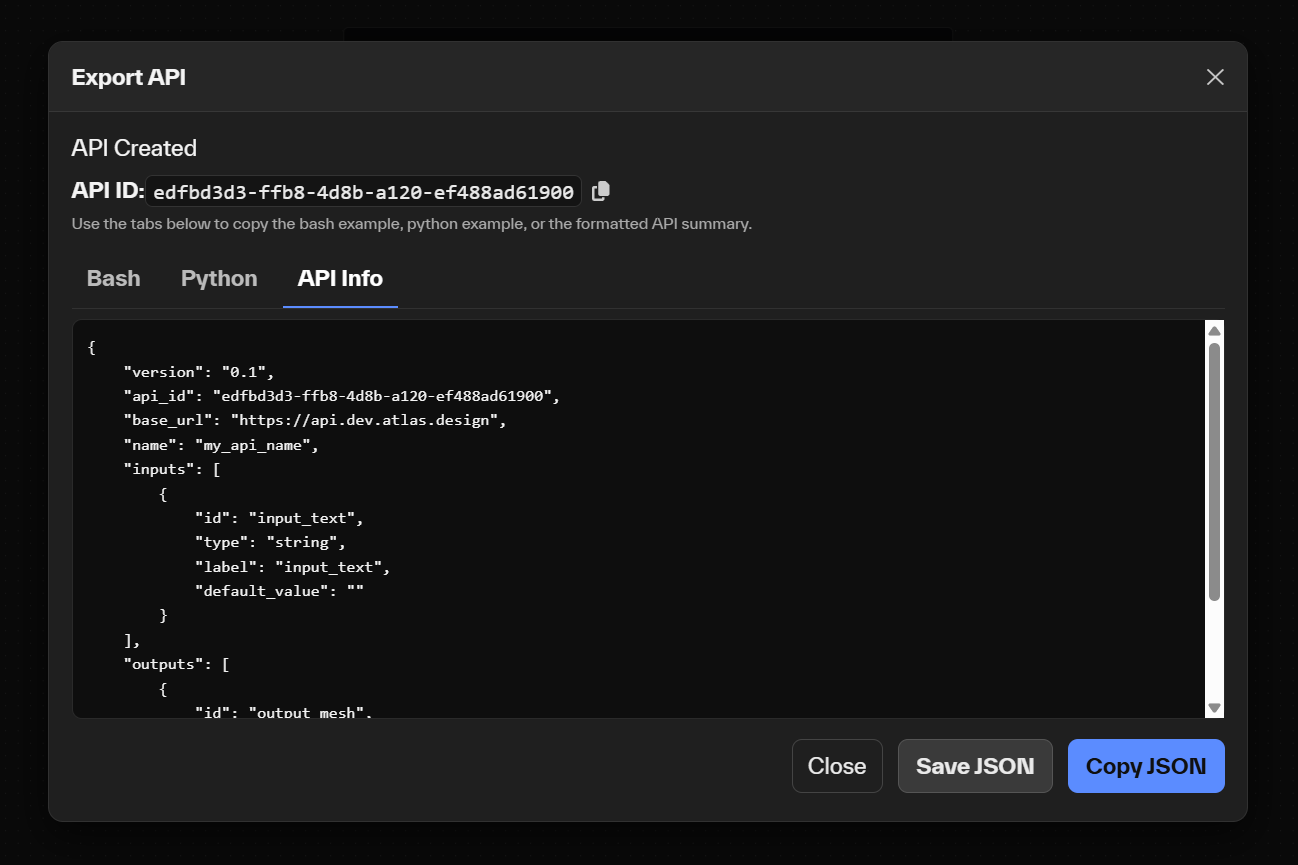Click the "API Created" heading
Image resolution: width=1298 pixels, height=865 pixels.
[x=134, y=148]
